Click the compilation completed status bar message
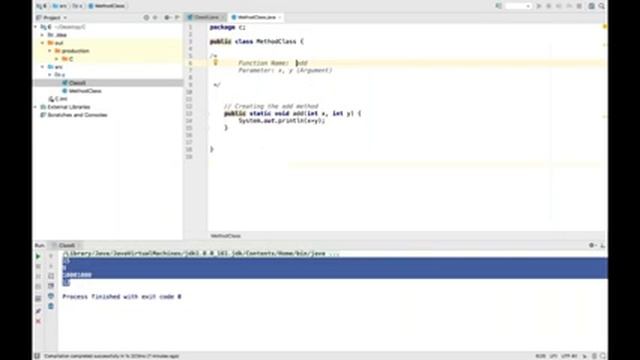640x360 pixels. 111,356
